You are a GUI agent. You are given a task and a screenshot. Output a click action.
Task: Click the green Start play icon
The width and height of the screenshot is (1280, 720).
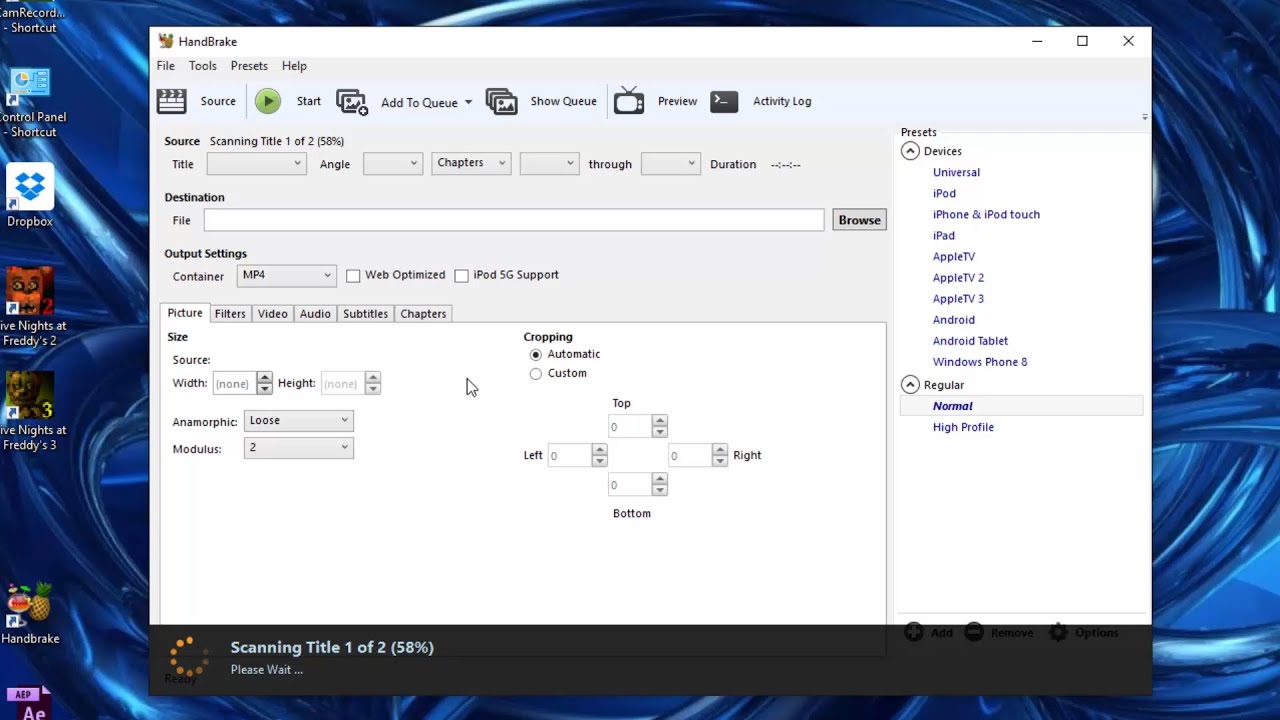[x=267, y=101]
